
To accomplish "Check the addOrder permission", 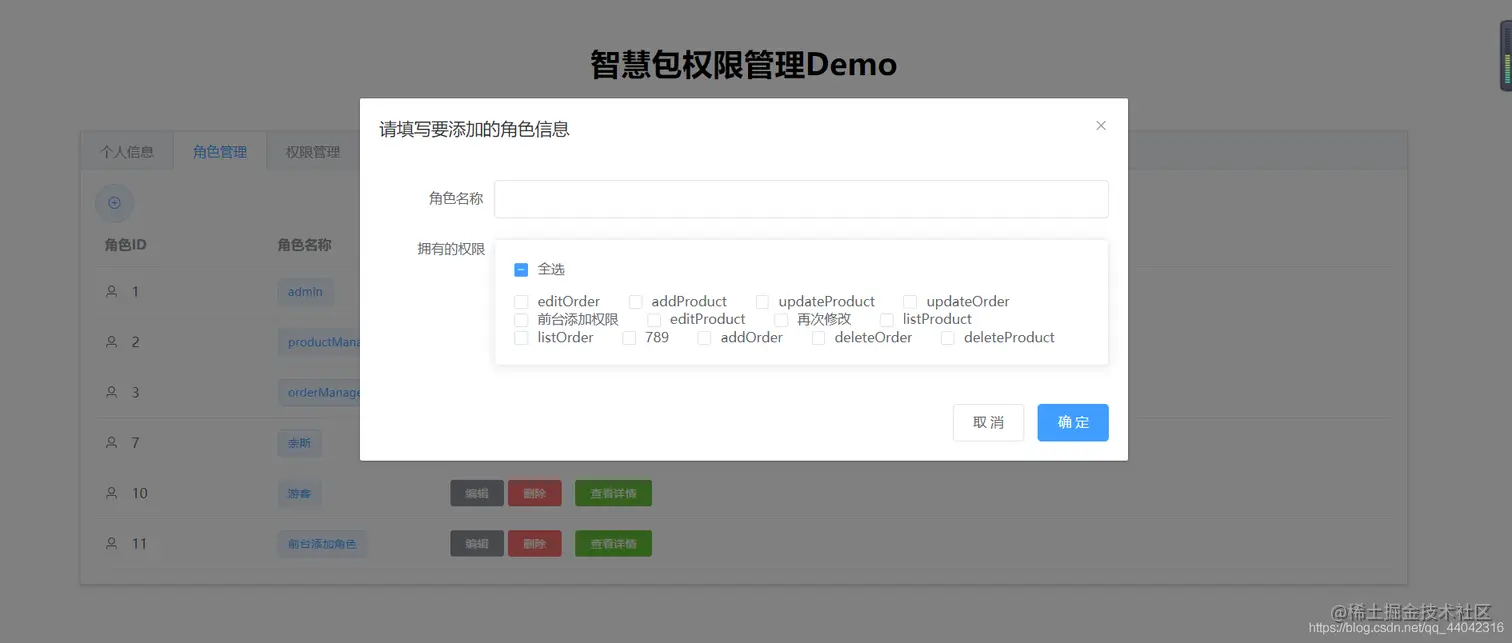I will pyautogui.click(x=704, y=338).
